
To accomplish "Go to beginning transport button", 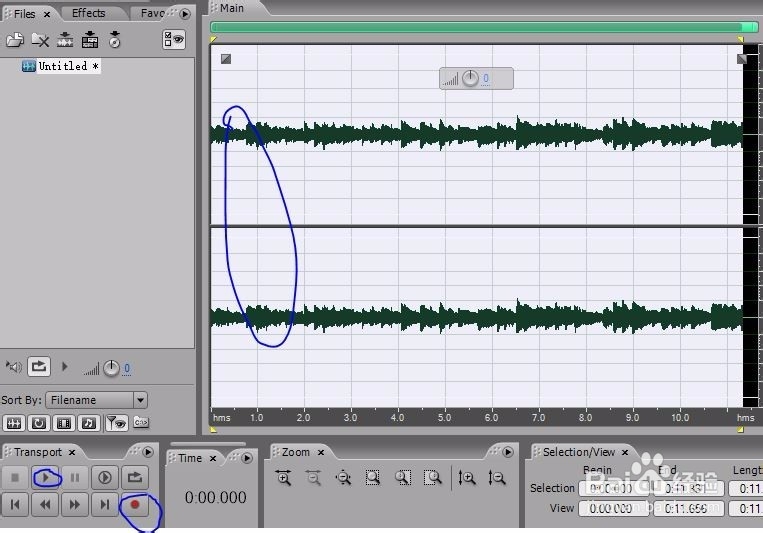I will 15,504.
